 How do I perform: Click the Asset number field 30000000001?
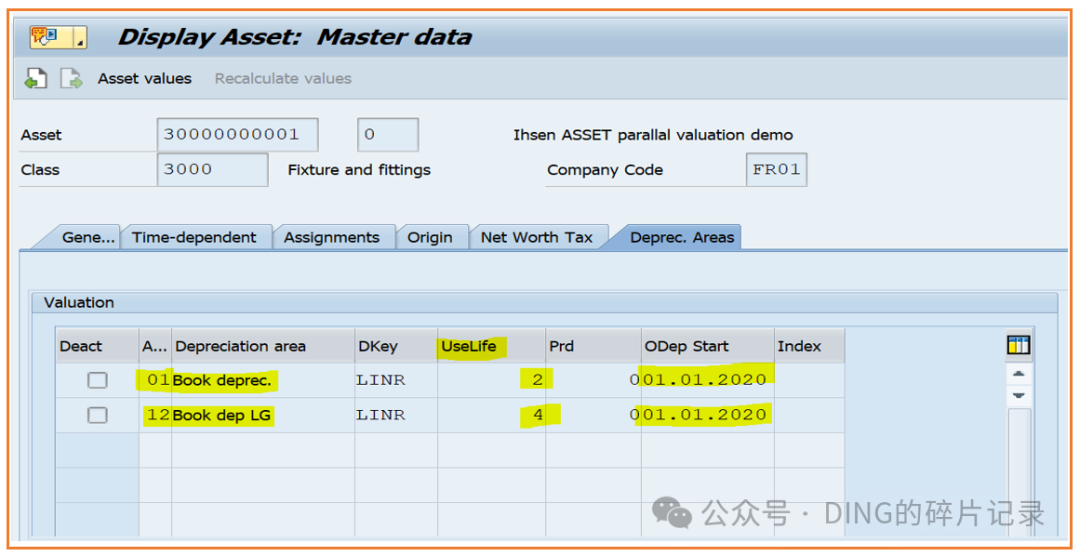[238, 134]
